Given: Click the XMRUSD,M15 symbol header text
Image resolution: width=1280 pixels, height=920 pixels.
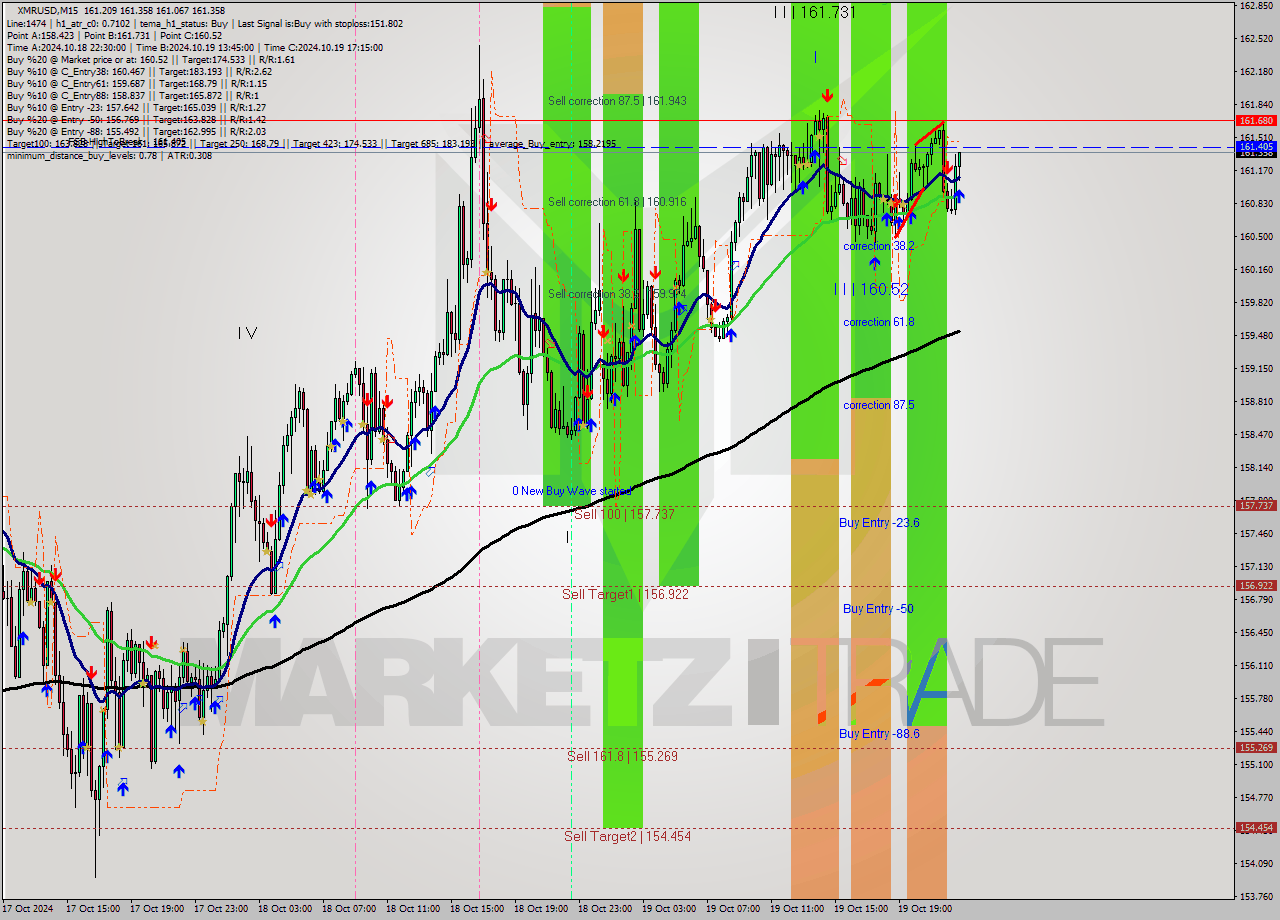Looking at the screenshot, I should point(46,10).
